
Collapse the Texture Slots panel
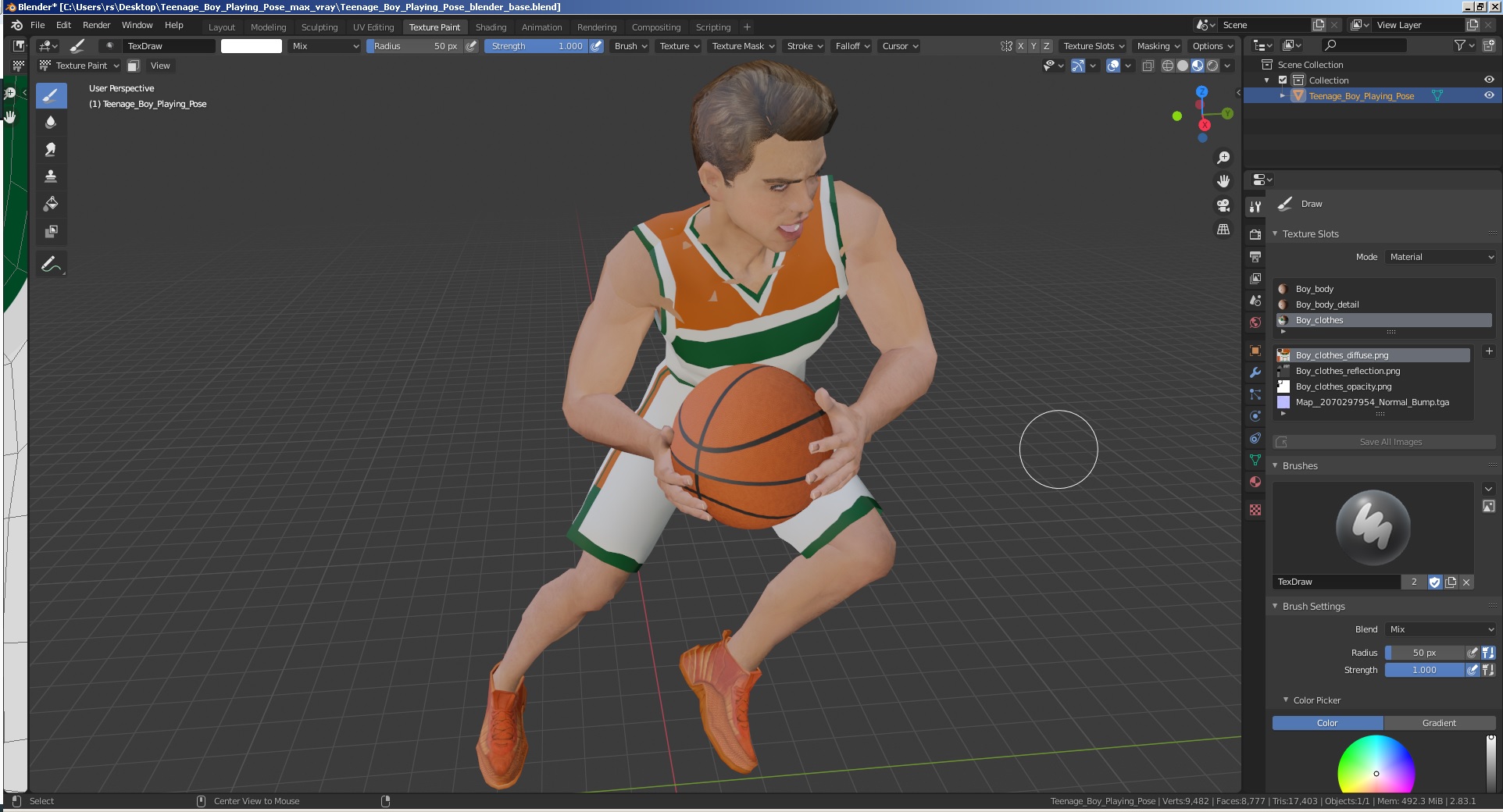pos(1276,233)
